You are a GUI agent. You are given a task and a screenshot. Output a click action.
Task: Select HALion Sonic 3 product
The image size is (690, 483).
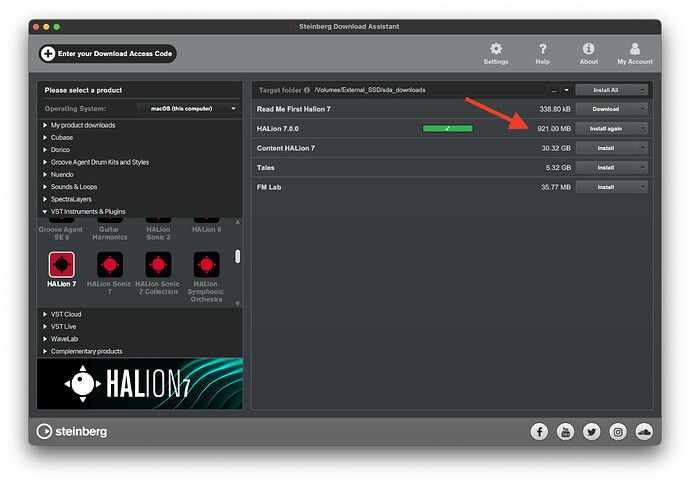click(158, 229)
